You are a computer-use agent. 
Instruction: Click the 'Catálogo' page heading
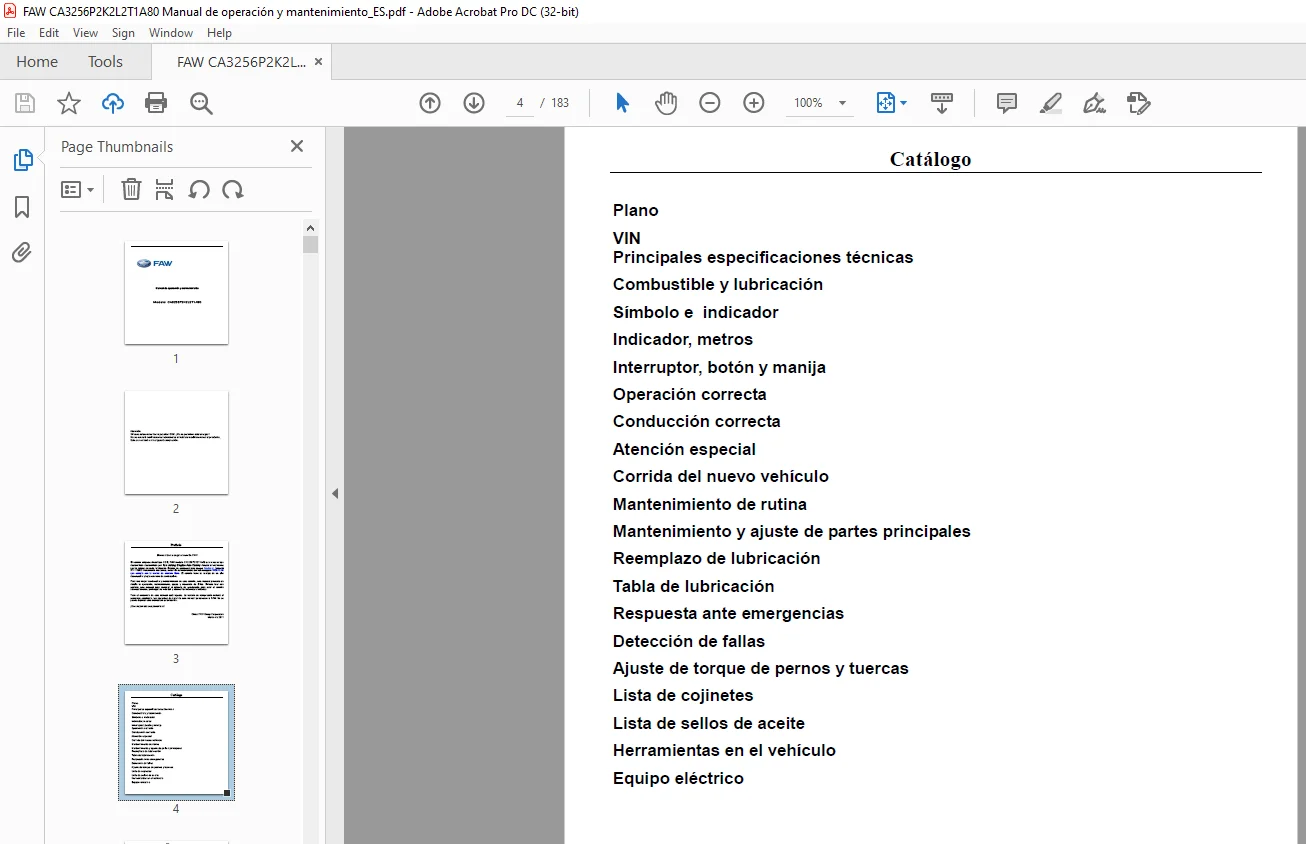tap(931, 159)
